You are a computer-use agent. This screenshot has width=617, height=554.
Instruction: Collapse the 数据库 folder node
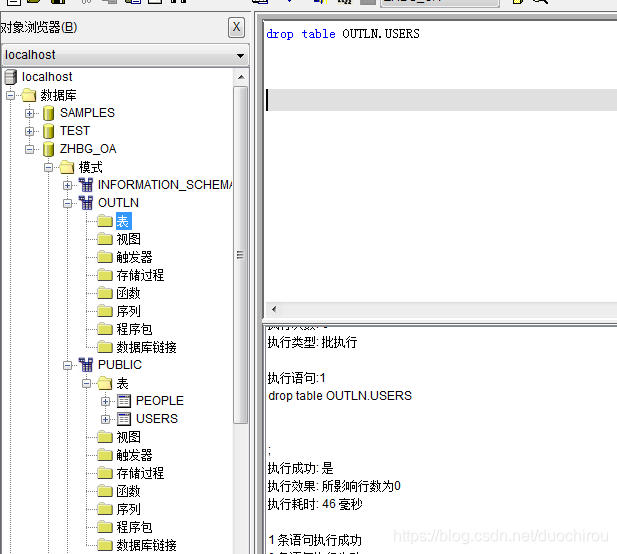11,95
